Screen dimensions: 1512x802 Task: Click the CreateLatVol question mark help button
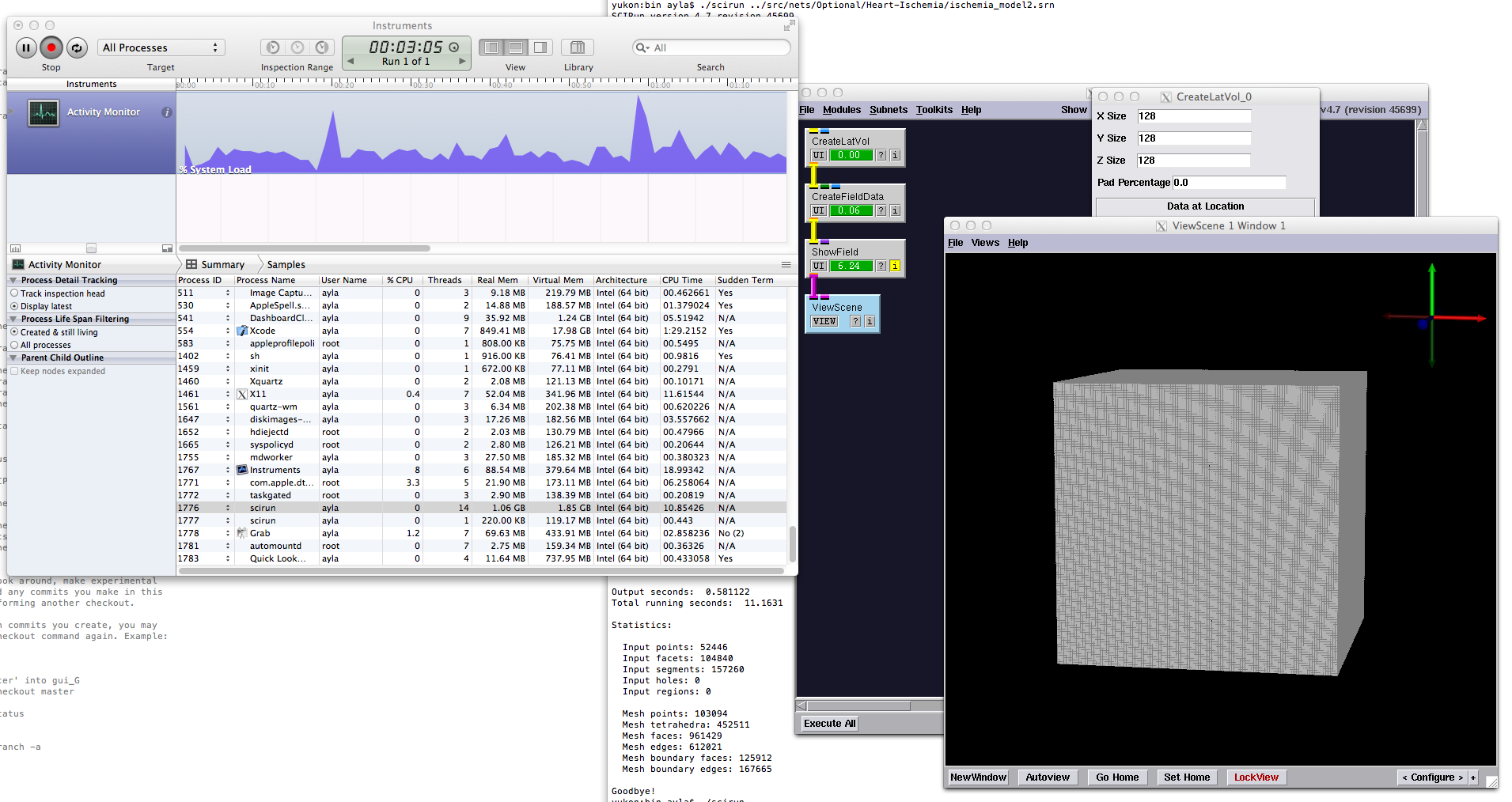pos(881,155)
